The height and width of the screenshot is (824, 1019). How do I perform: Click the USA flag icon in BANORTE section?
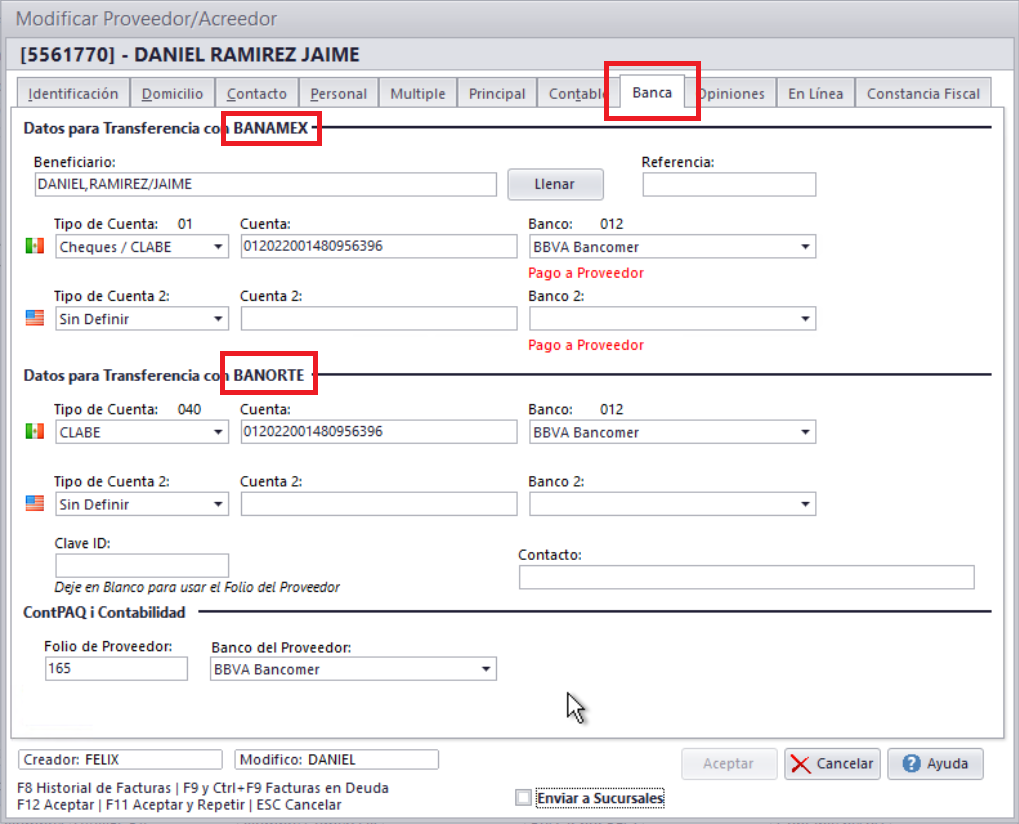pyautogui.click(x=35, y=504)
